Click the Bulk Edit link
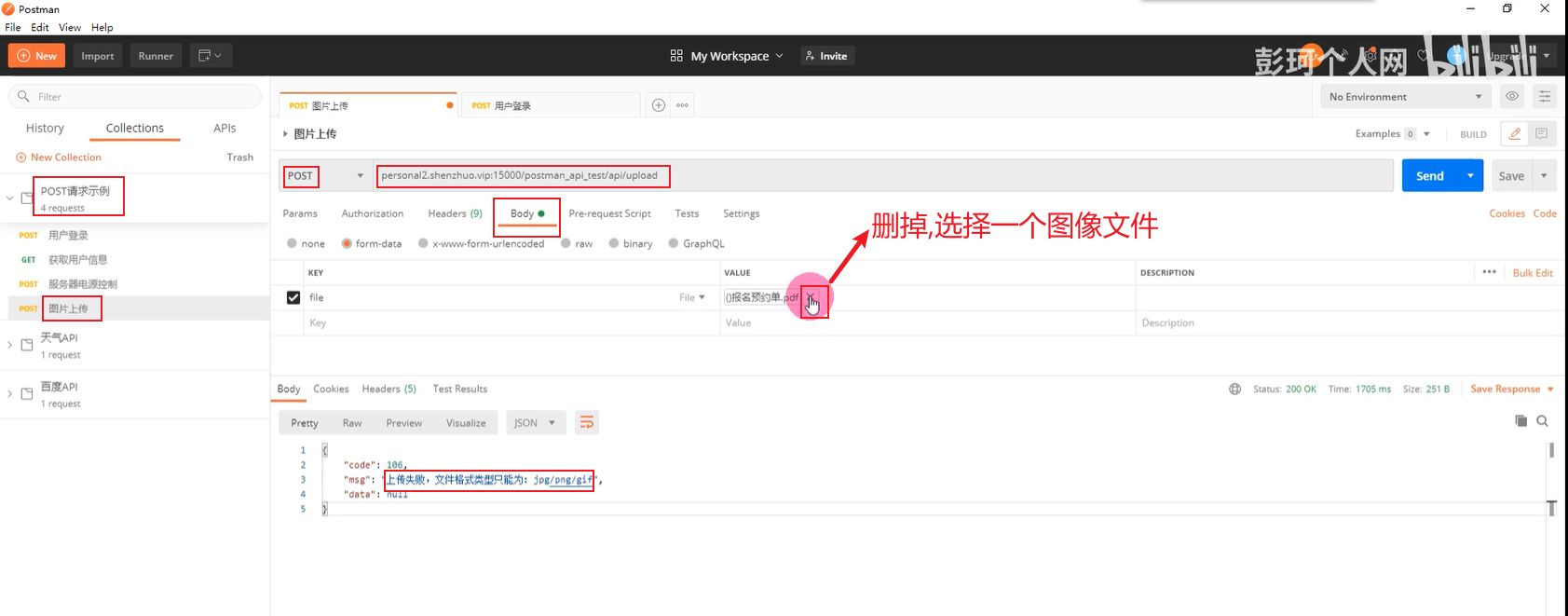This screenshot has width=1568, height=616. [x=1532, y=273]
